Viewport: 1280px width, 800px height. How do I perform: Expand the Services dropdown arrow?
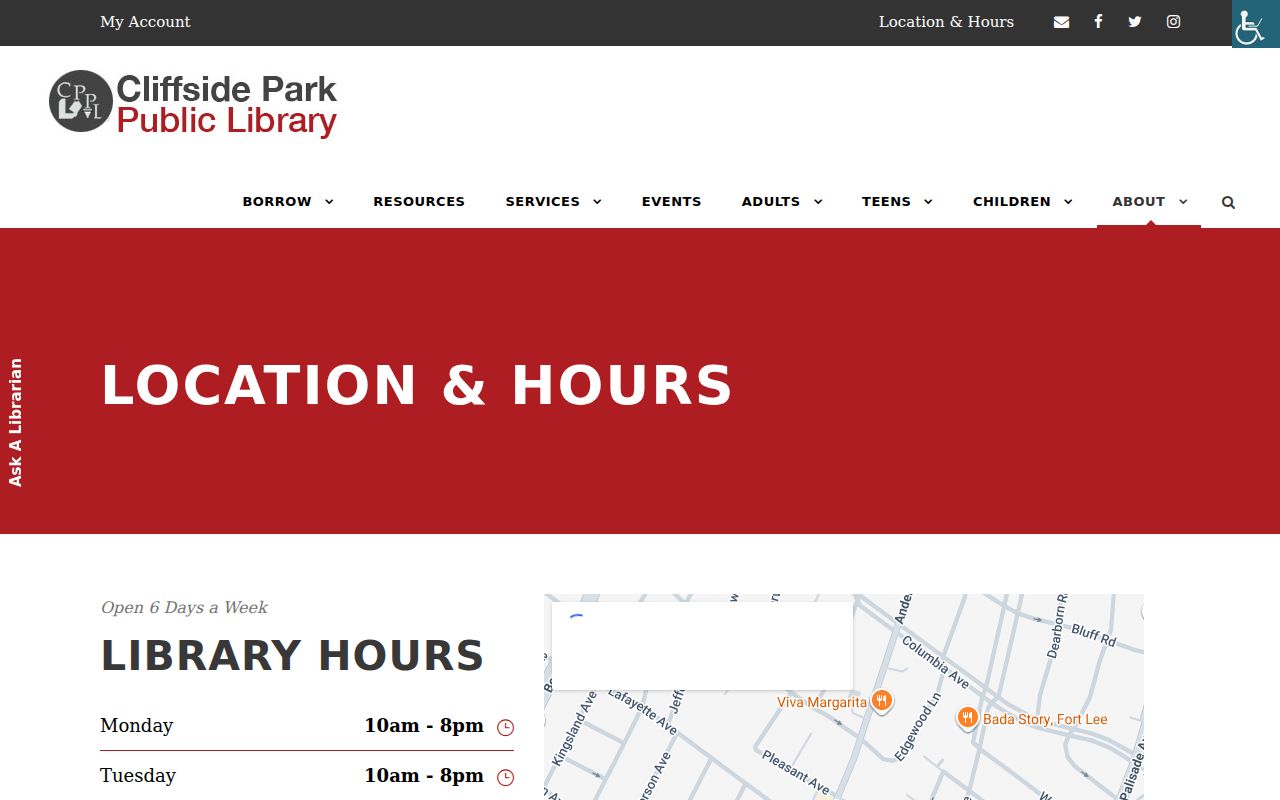pos(597,202)
